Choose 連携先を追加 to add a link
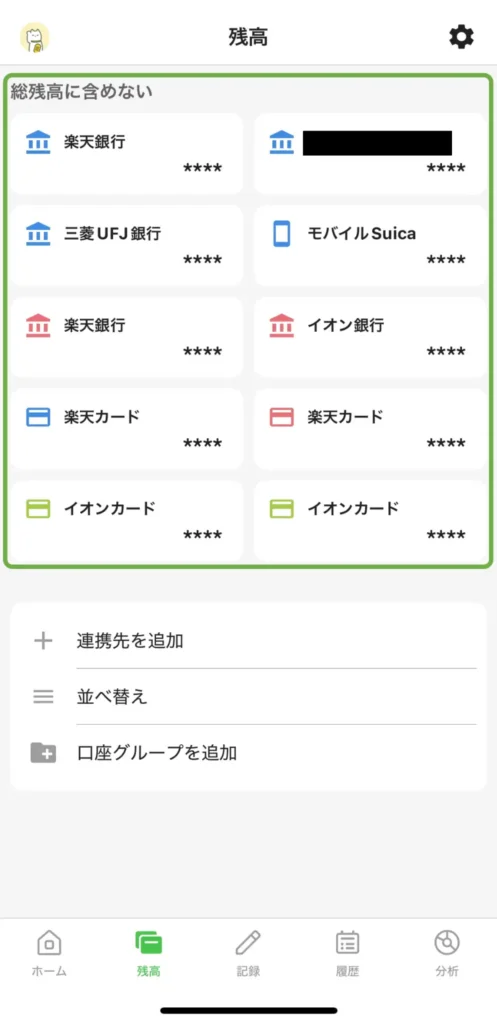497x1024 pixels. 130,641
